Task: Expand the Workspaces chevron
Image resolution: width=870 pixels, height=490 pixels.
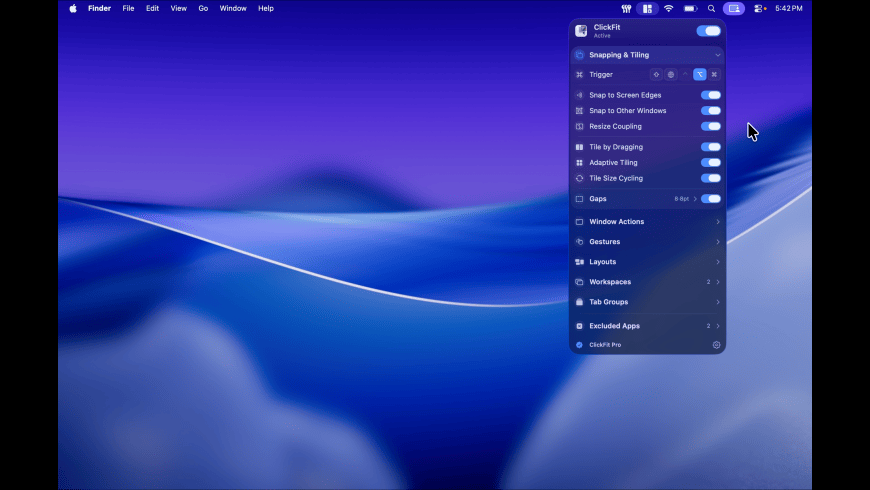Action: (717, 281)
